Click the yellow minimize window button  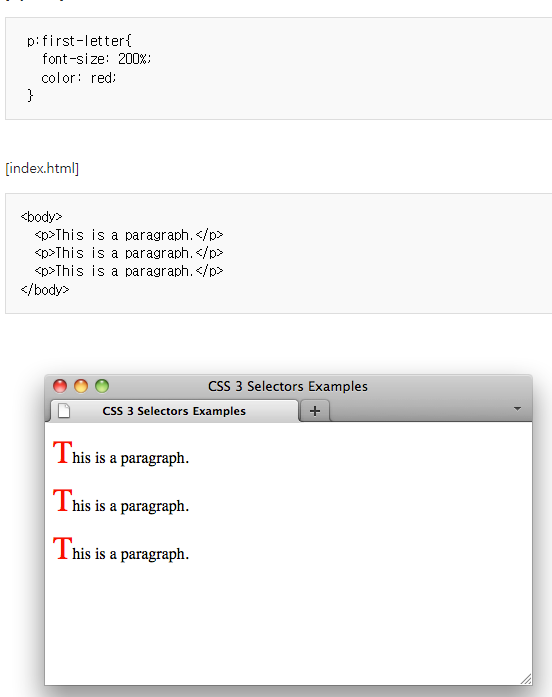[81, 386]
